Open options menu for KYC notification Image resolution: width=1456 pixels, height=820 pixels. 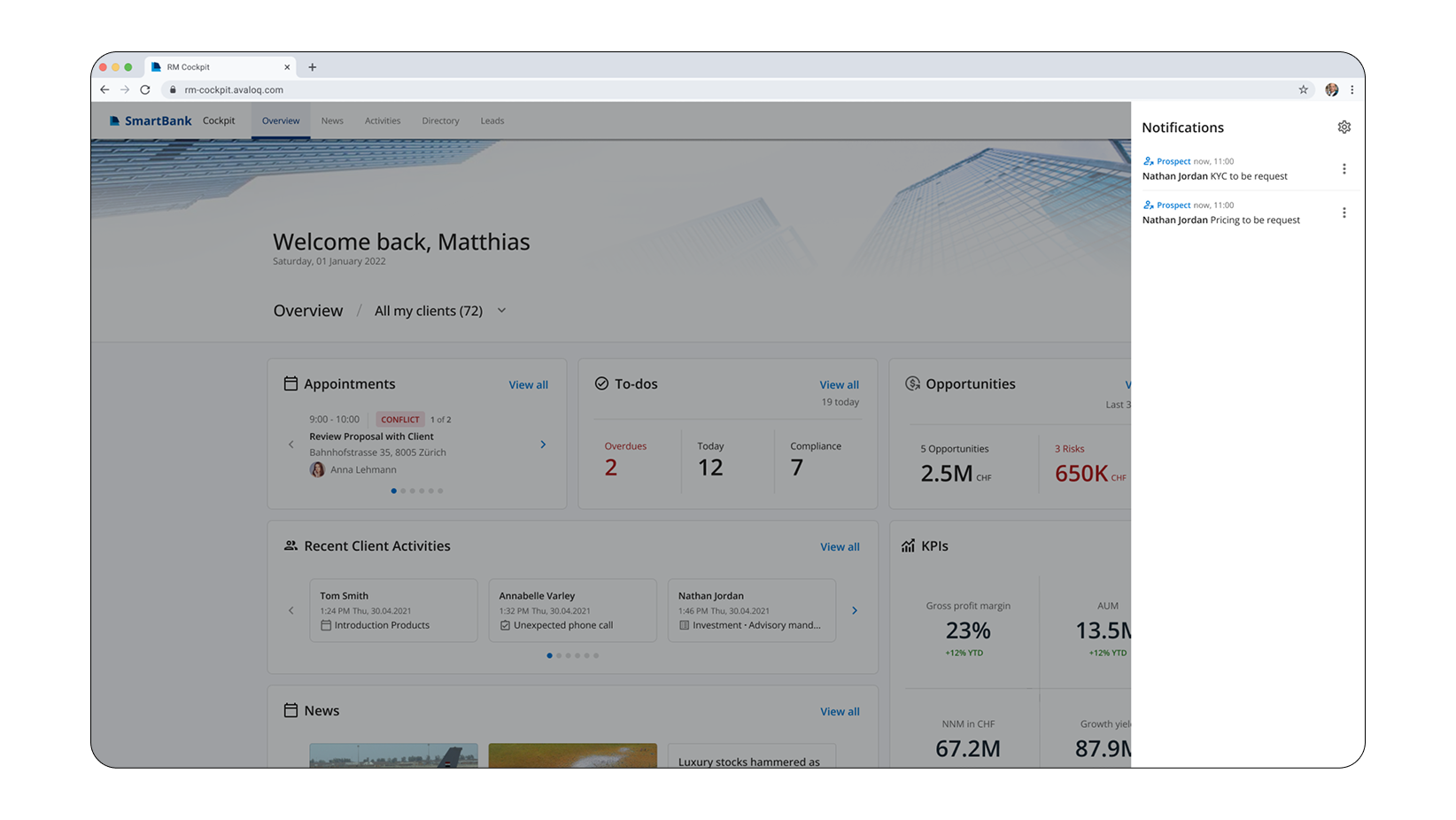click(x=1344, y=169)
